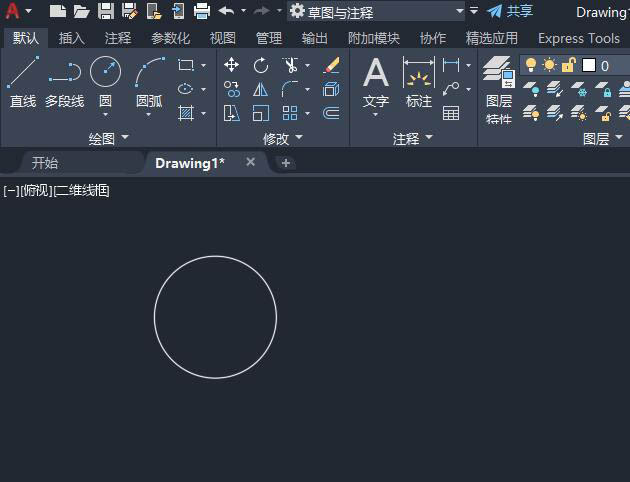Select the Scale tool
The image size is (630, 482).
[261, 113]
